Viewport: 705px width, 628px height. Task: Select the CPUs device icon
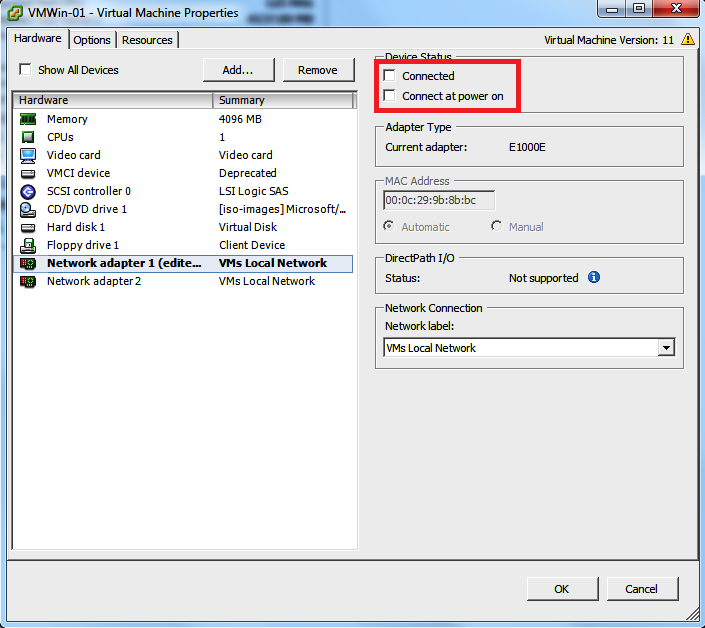[x=28, y=137]
